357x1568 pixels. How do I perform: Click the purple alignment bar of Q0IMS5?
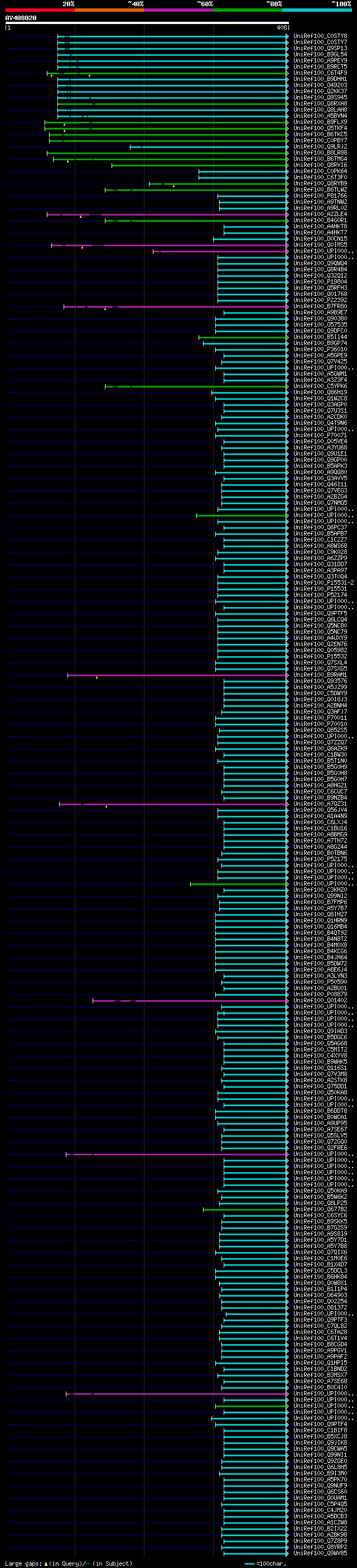170,245
